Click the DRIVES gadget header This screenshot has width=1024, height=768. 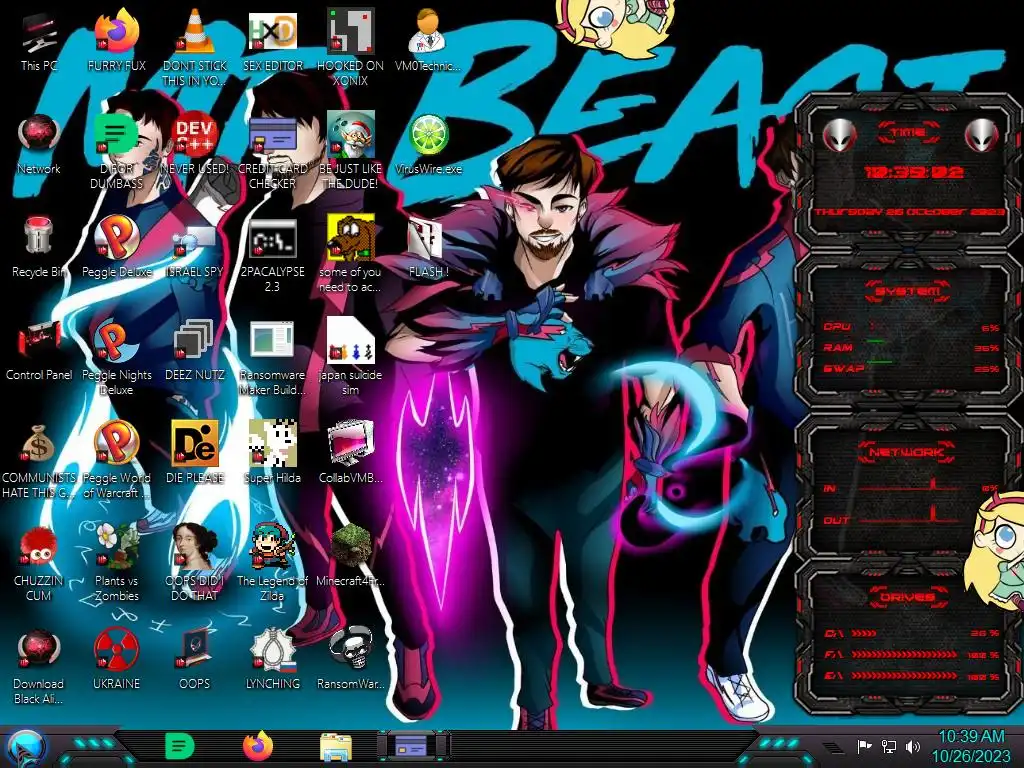[907, 597]
